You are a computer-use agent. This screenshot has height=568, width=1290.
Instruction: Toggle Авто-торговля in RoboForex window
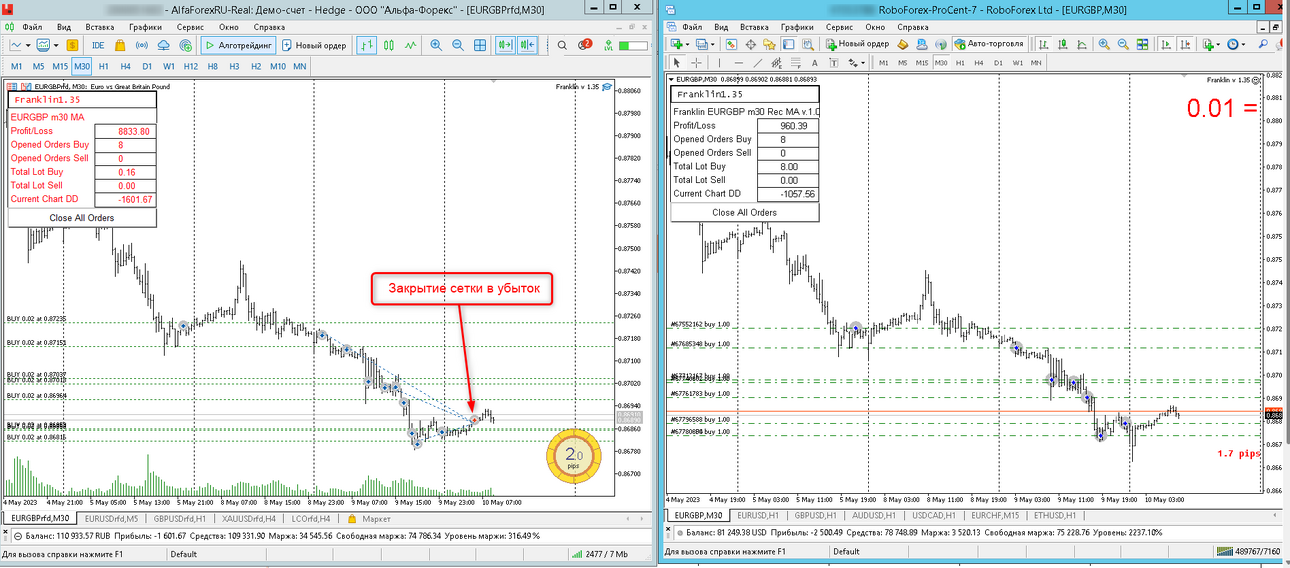tap(989, 44)
